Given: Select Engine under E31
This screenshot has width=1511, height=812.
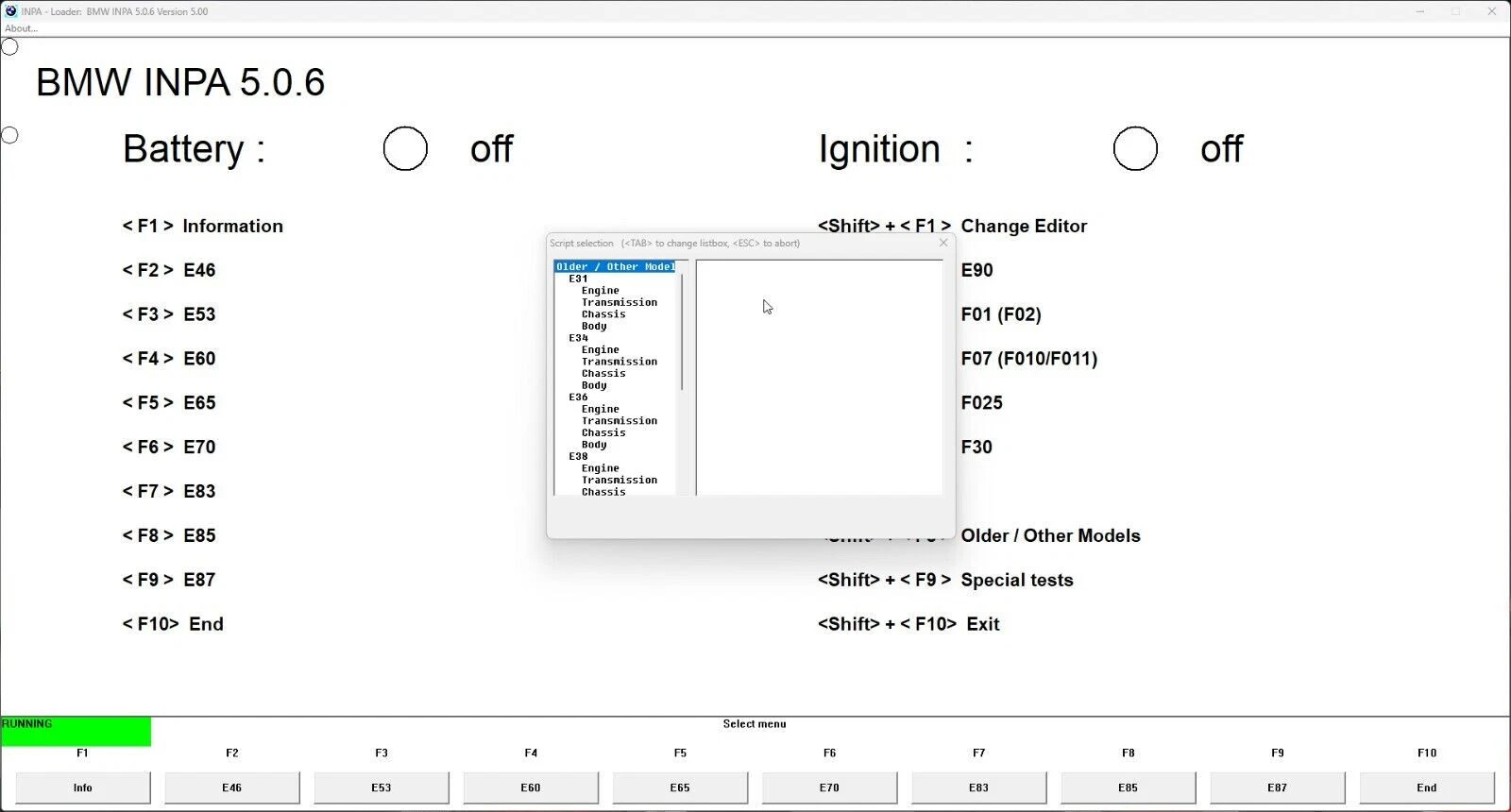Looking at the screenshot, I should click(601, 291).
